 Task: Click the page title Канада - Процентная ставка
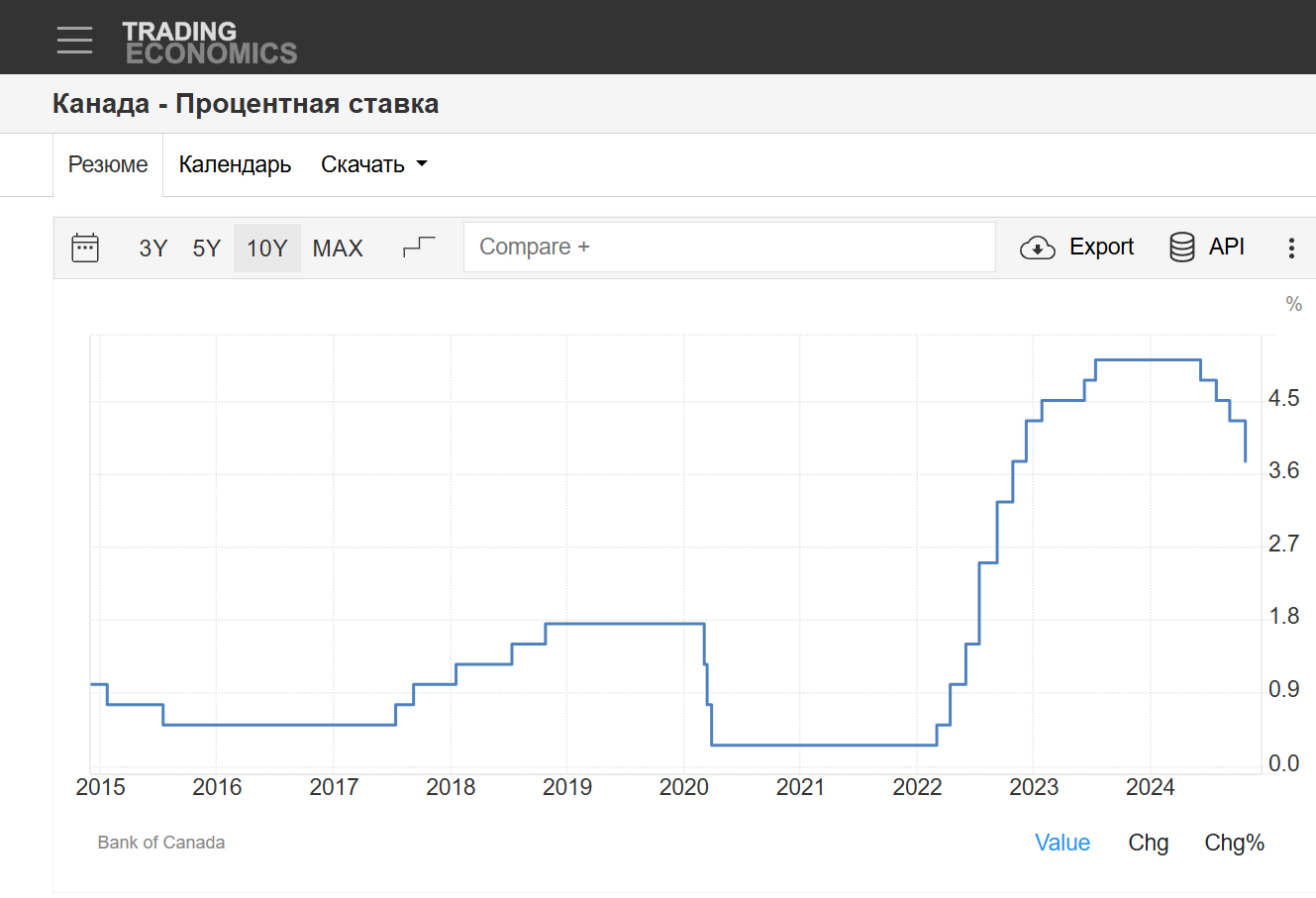coord(246,104)
